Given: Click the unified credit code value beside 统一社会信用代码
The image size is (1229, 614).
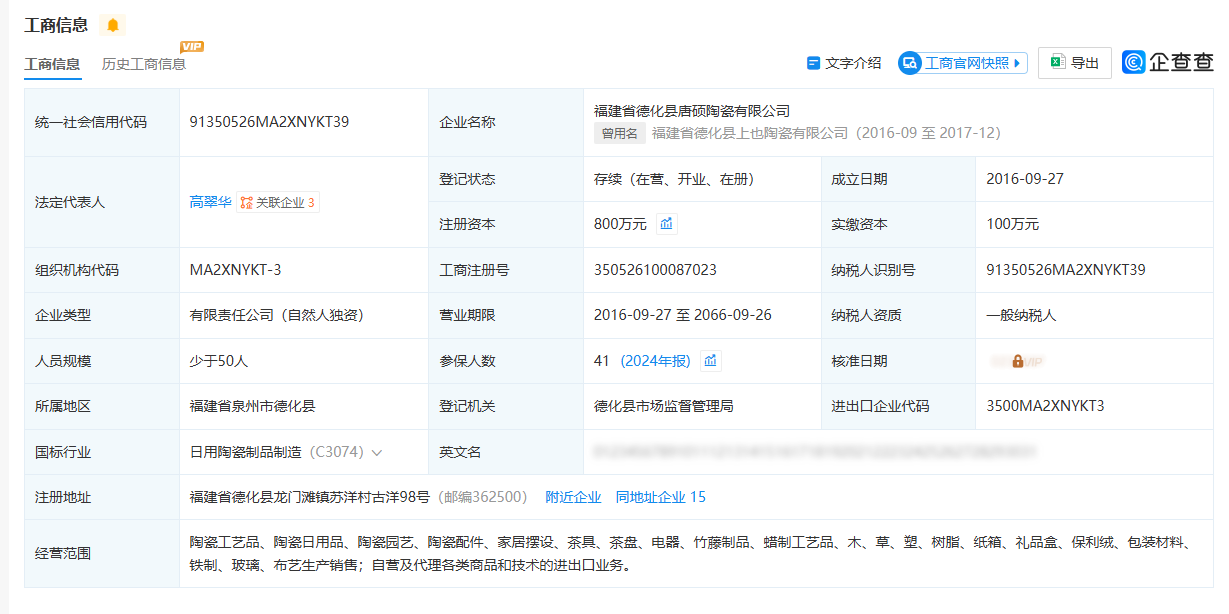Looking at the screenshot, I should click(269, 122).
